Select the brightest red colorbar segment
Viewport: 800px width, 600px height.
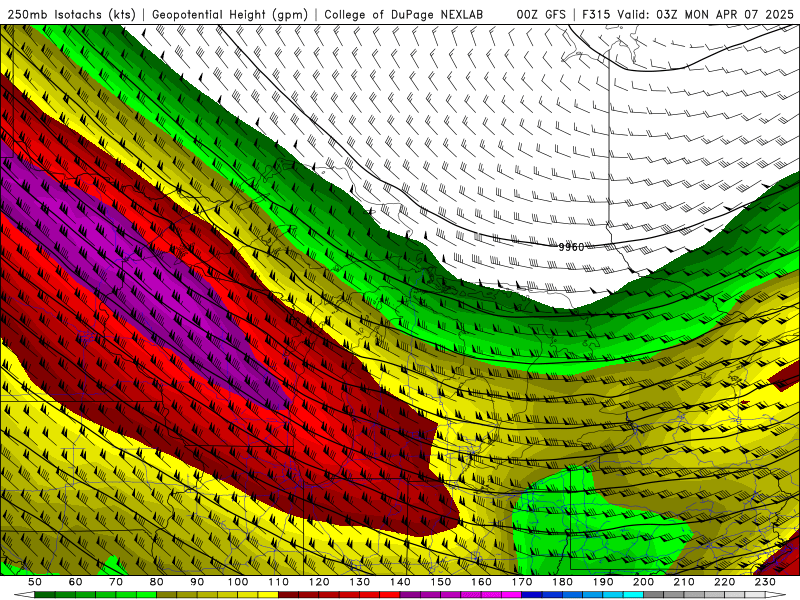pos(390,594)
